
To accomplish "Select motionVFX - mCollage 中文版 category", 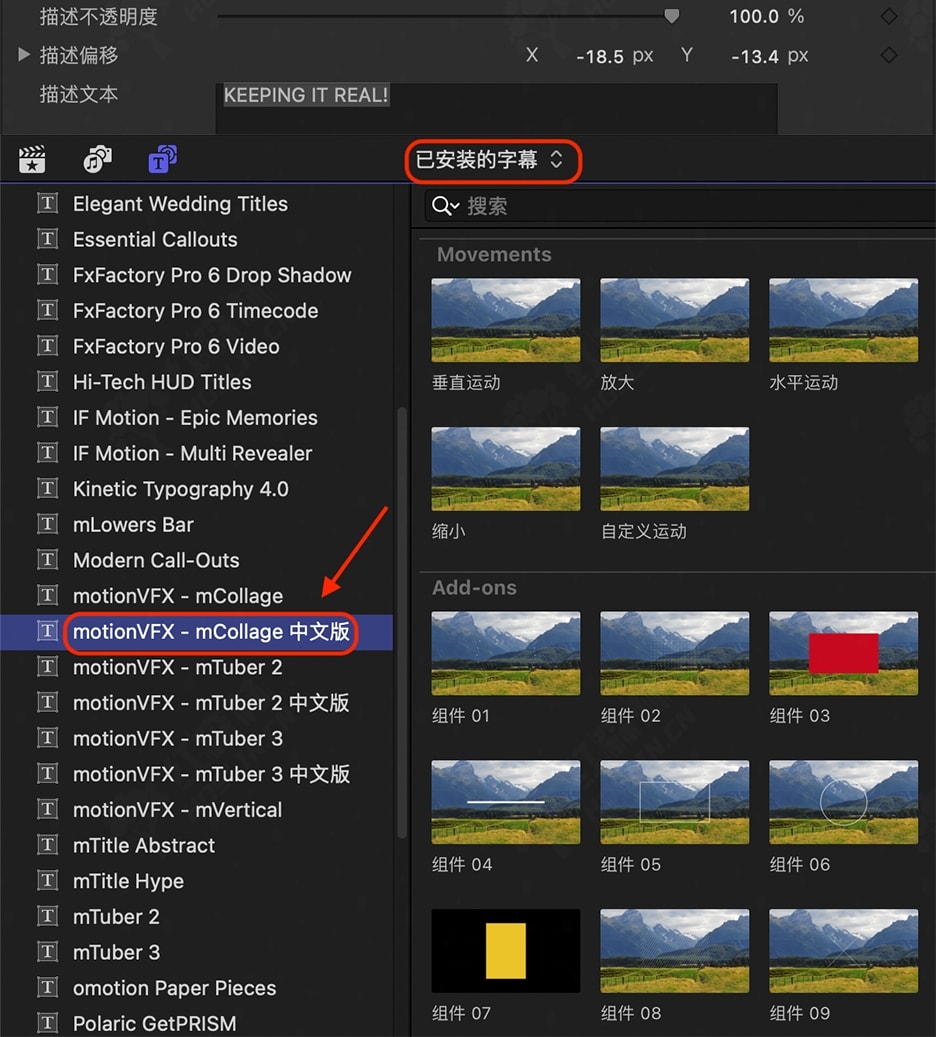I will (211, 632).
